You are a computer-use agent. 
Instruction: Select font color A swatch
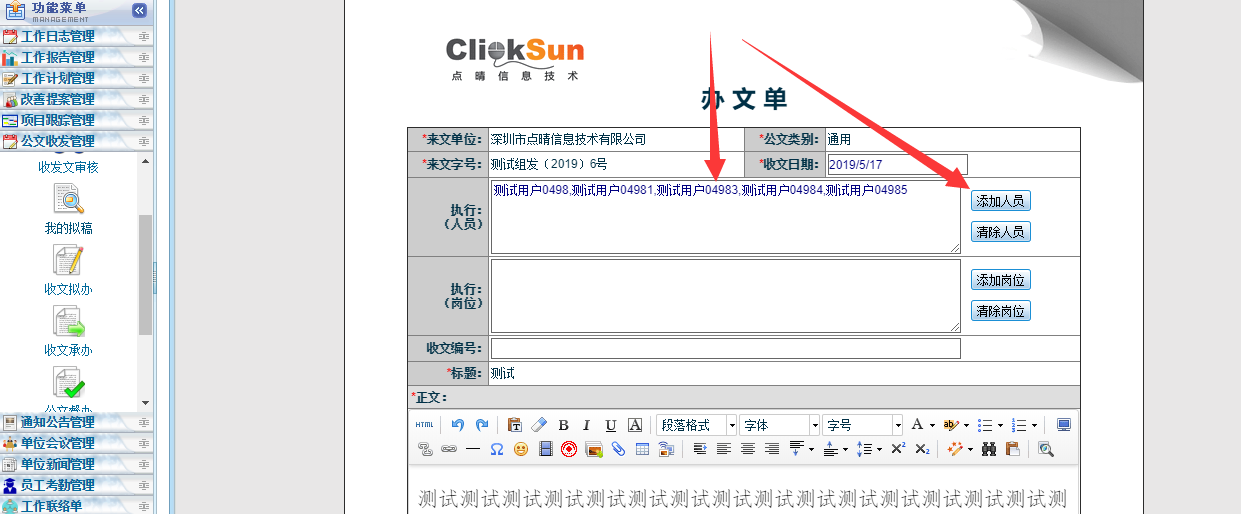[x=917, y=425]
